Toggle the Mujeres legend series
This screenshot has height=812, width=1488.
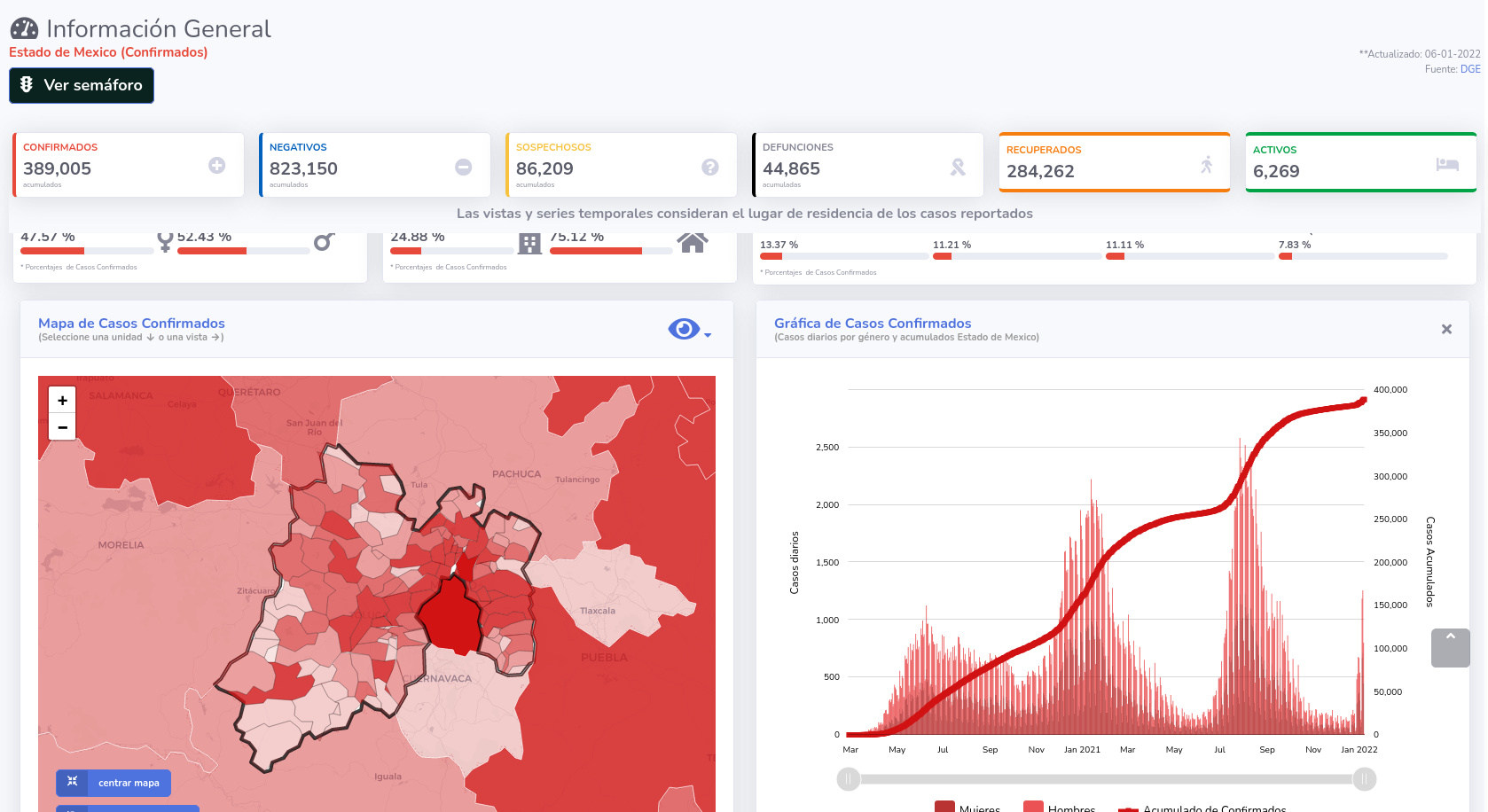point(967,808)
